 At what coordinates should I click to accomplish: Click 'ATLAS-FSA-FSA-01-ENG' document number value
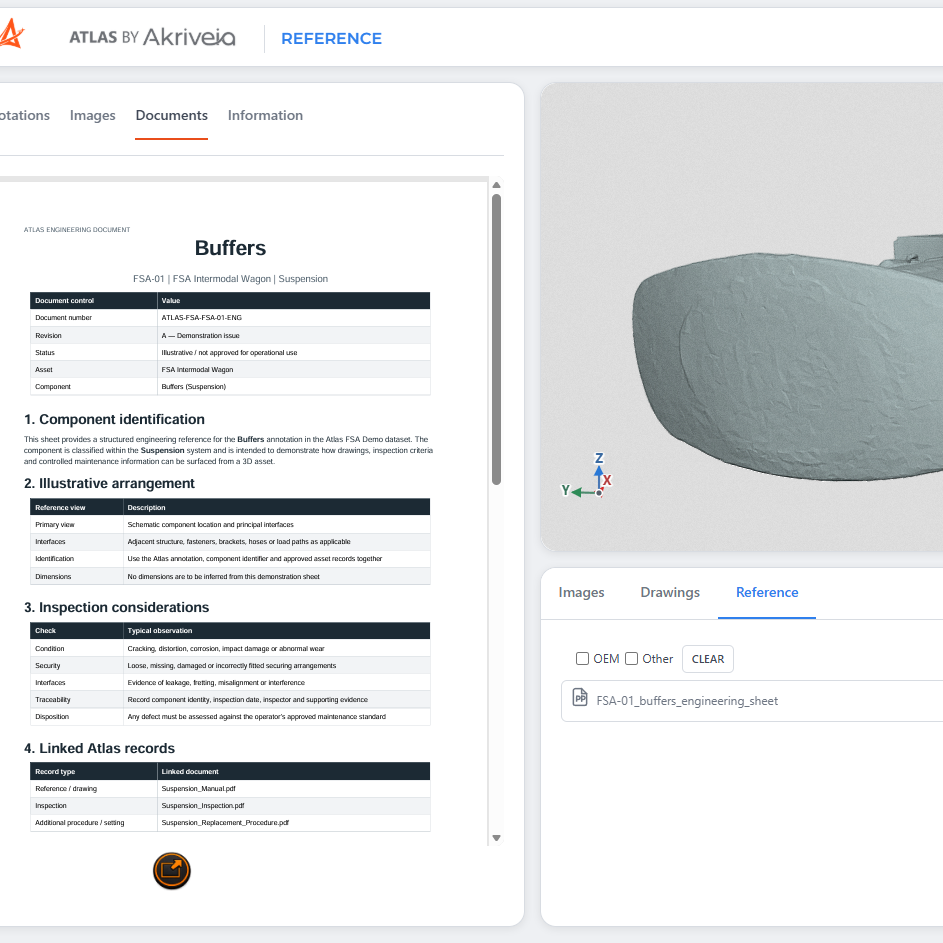click(x=201, y=318)
